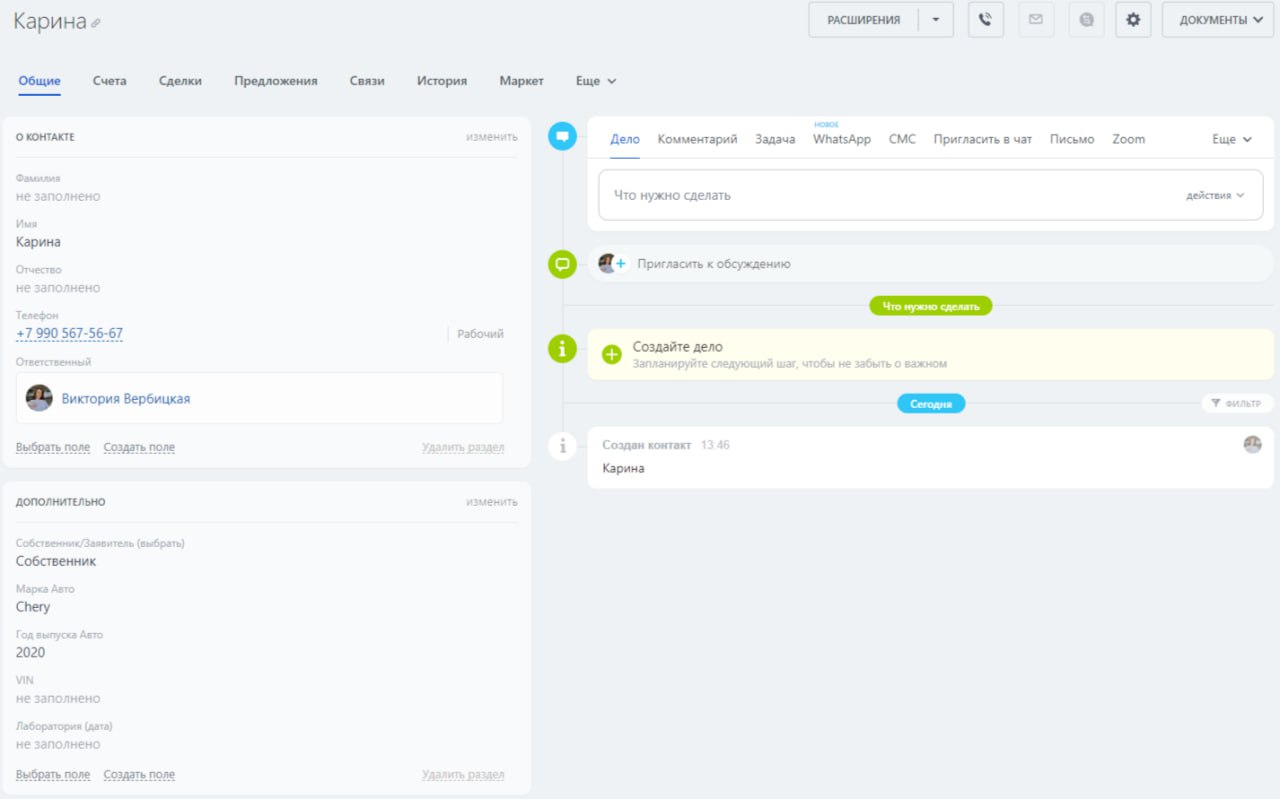The image size is (1280, 799).
Task: Open settings via the gear icon
Action: 1133,20
